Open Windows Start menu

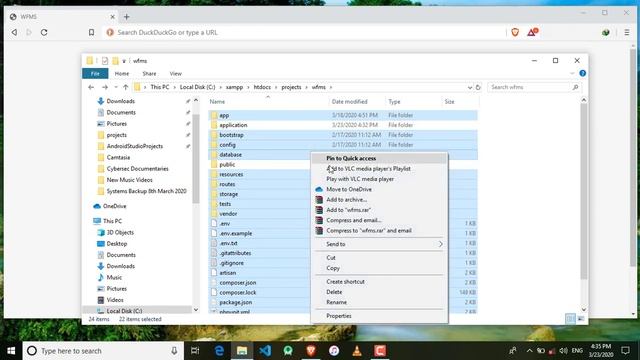[x=11, y=351]
